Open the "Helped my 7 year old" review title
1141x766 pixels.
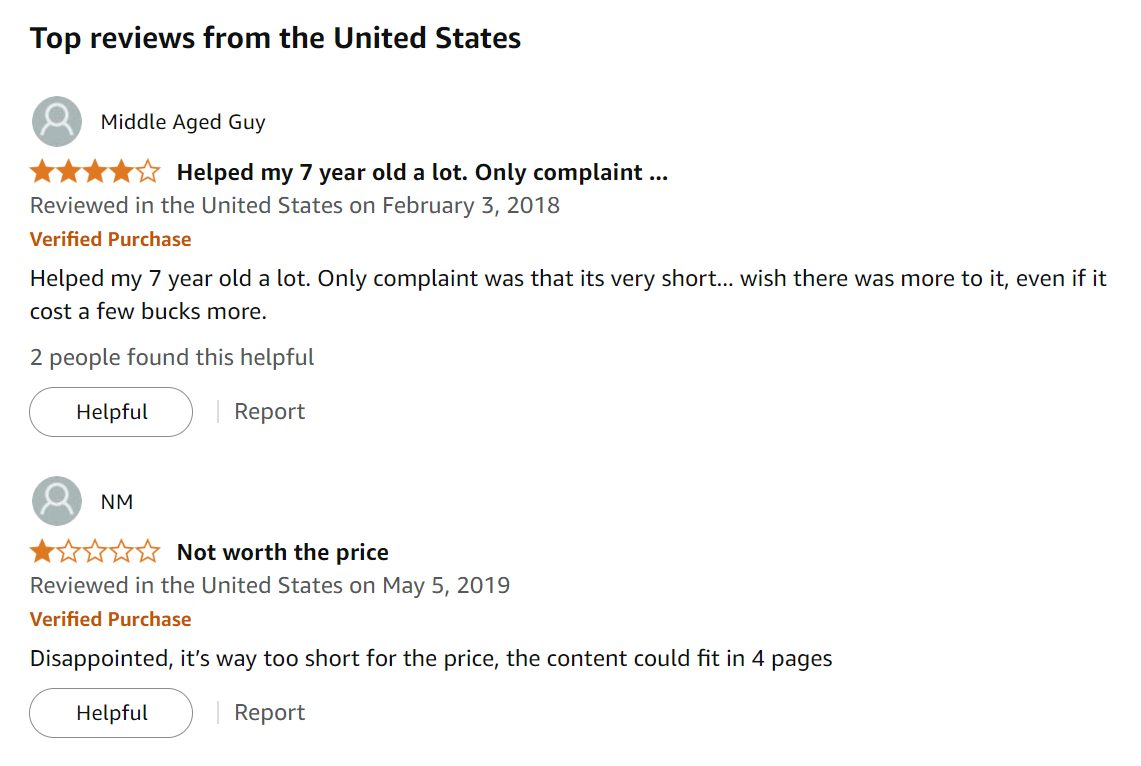point(422,172)
